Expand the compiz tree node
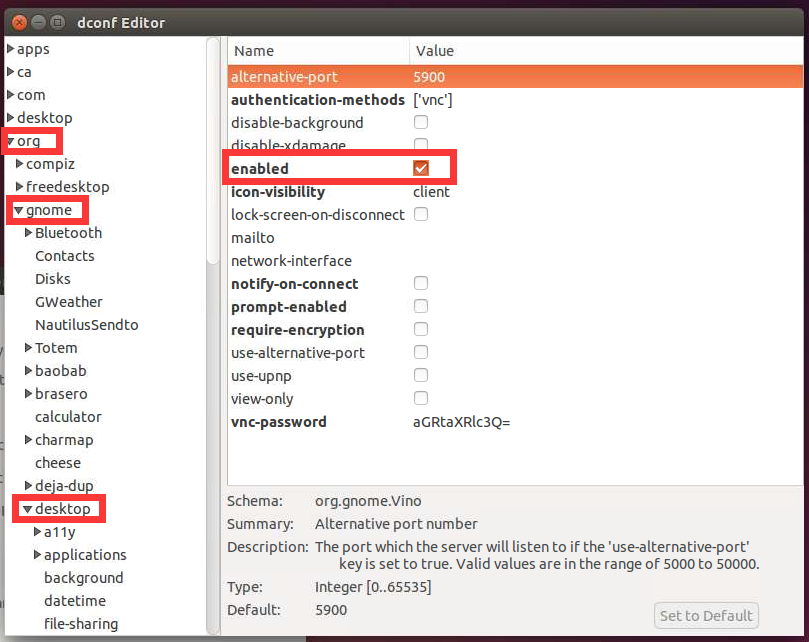This screenshot has width=809, height=642. coord(20,164)
